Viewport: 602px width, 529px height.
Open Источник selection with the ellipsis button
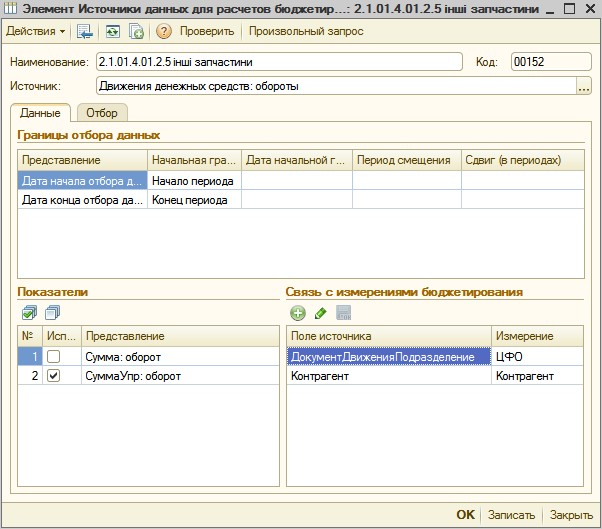click(584, 86)
